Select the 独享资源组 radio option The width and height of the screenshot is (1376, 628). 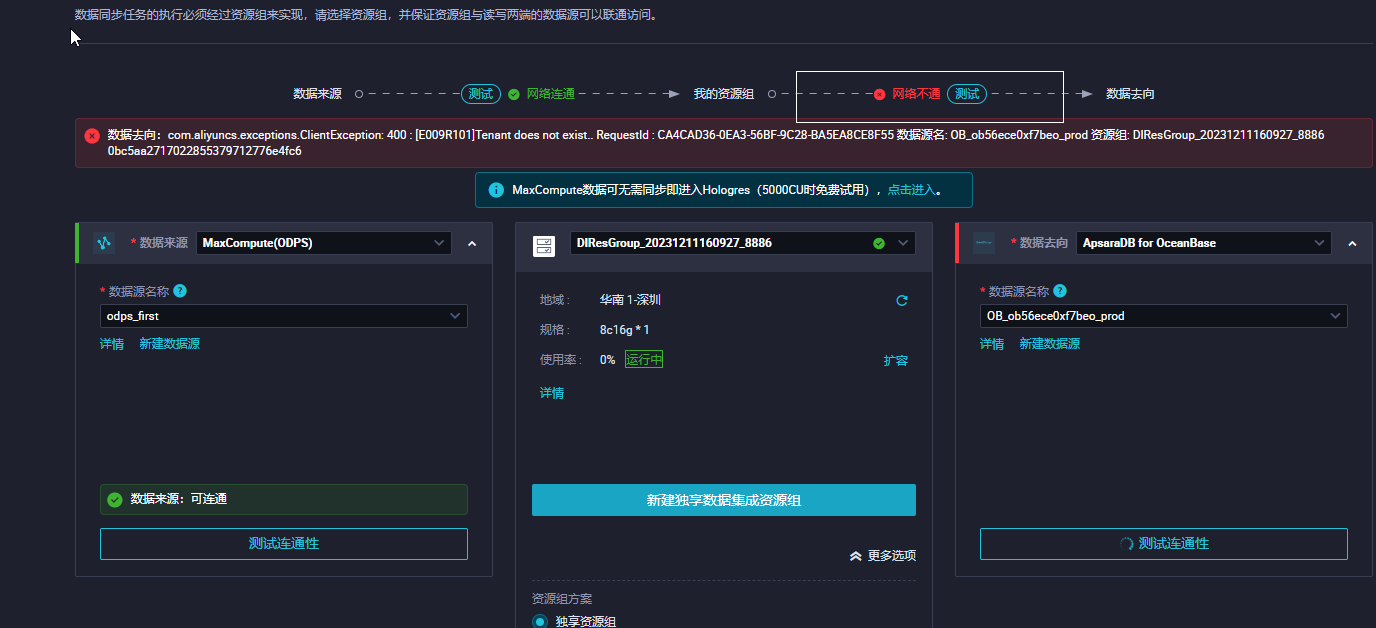[540, 621]
